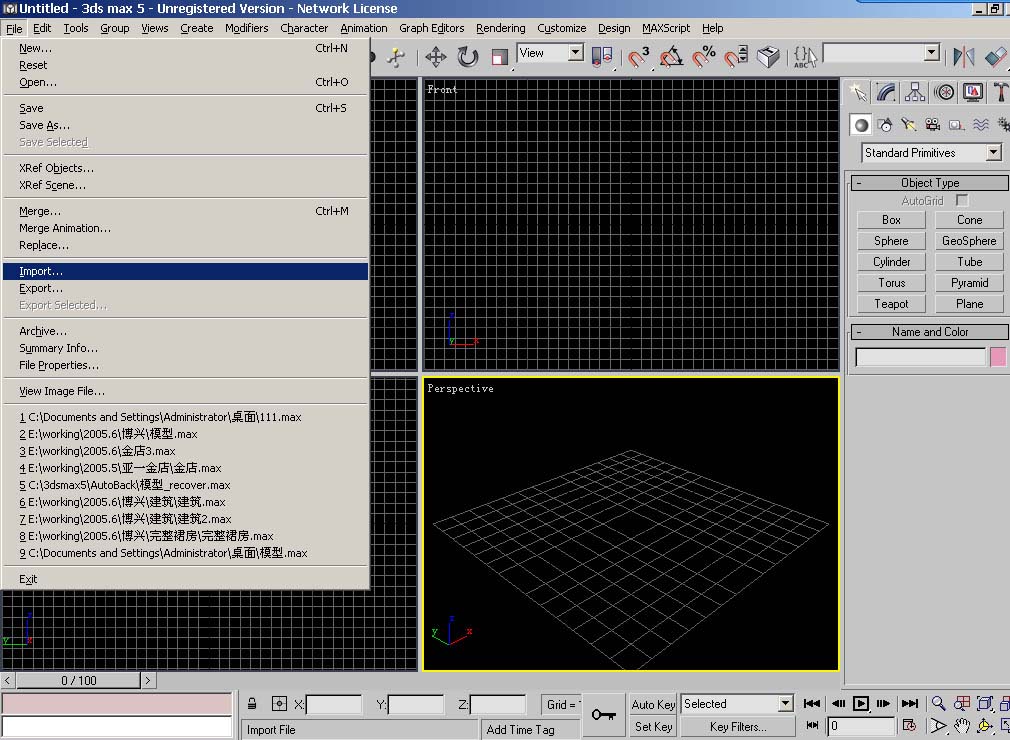Click the object name input field
The height and width of the screenshot is (740, 1010).
click(x=920, y=357)
